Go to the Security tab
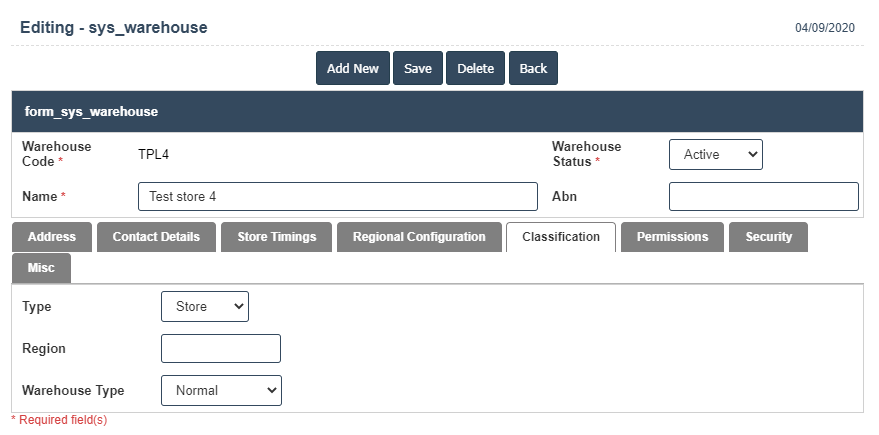This screenshot has width=879, height=435. click(x=768, y=237)
